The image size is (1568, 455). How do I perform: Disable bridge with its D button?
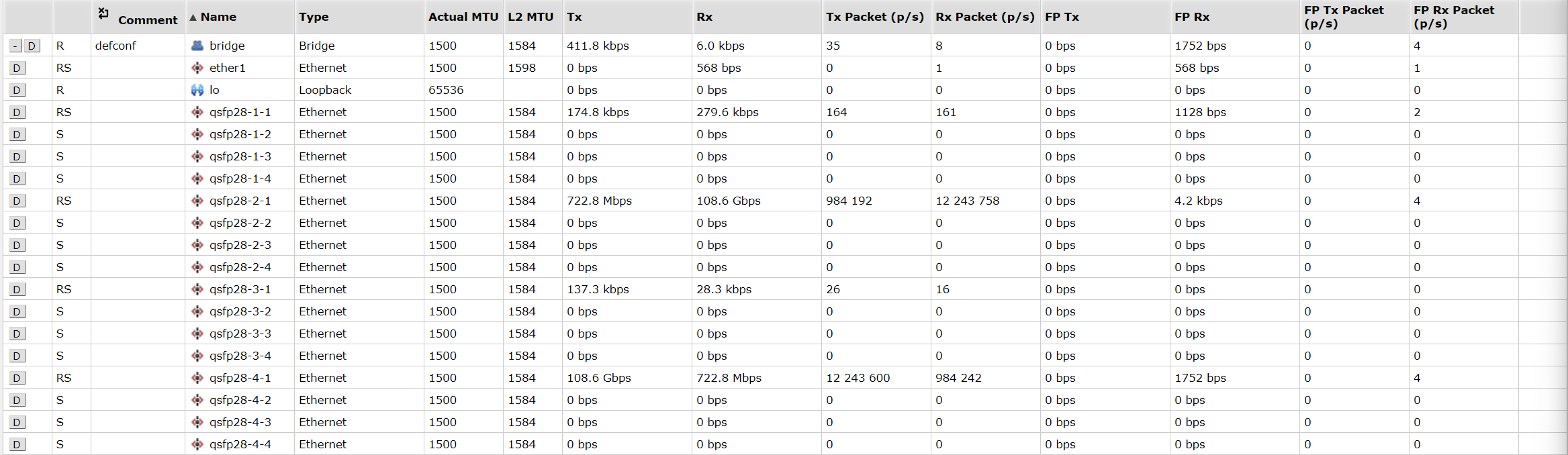click(x=32, y=46)
